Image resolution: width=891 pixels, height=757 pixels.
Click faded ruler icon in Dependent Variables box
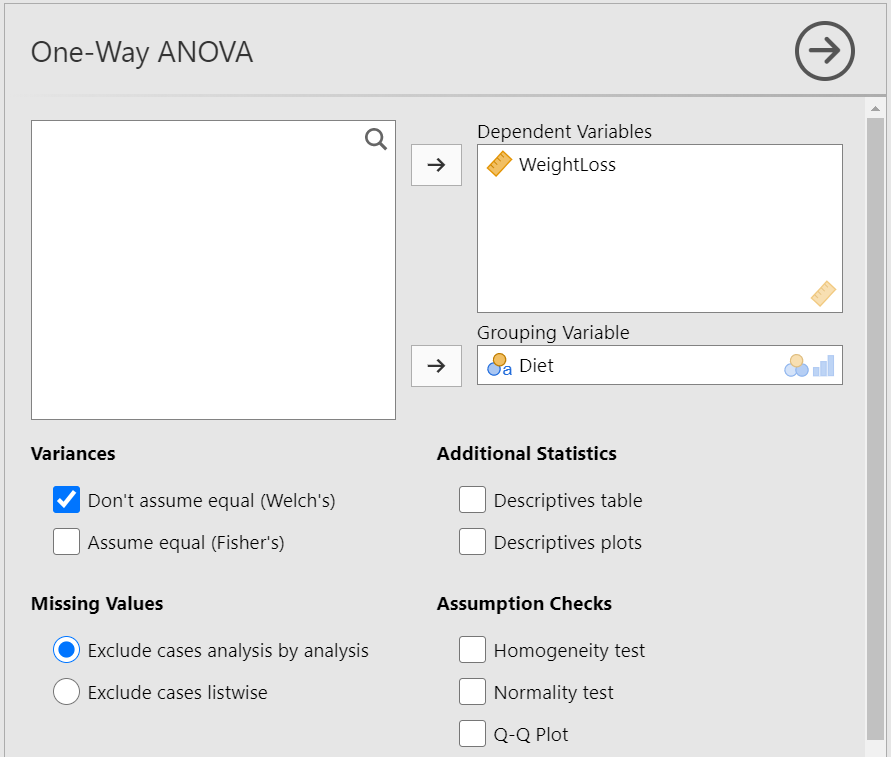pos(823,294)
